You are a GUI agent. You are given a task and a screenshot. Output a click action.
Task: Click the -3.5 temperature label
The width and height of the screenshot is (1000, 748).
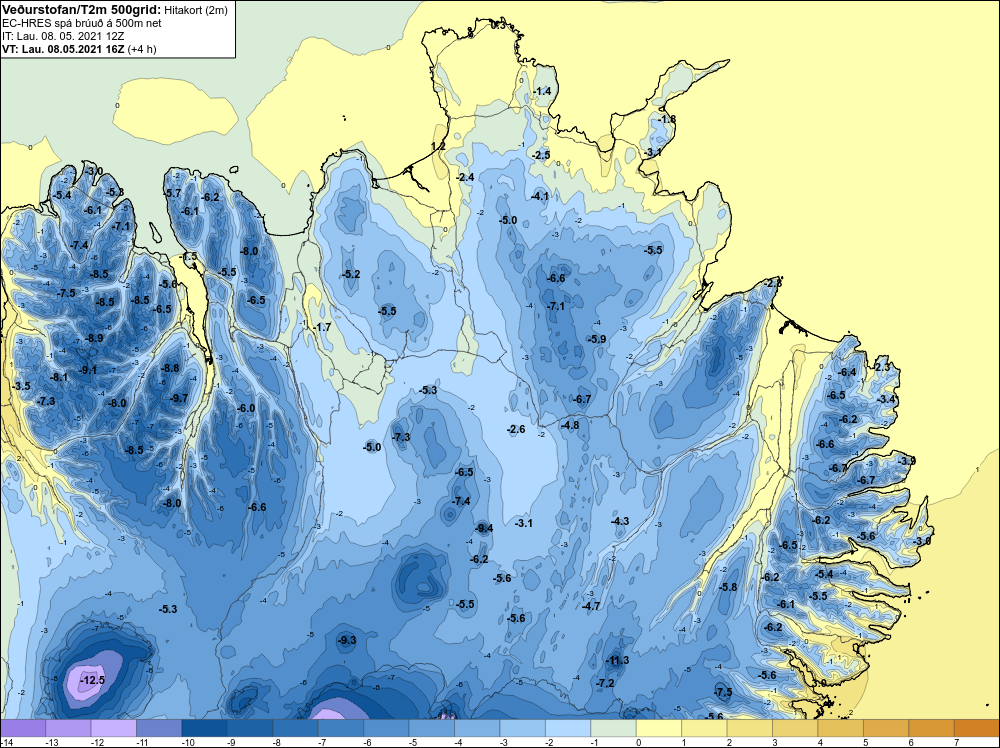coord(20,386)
